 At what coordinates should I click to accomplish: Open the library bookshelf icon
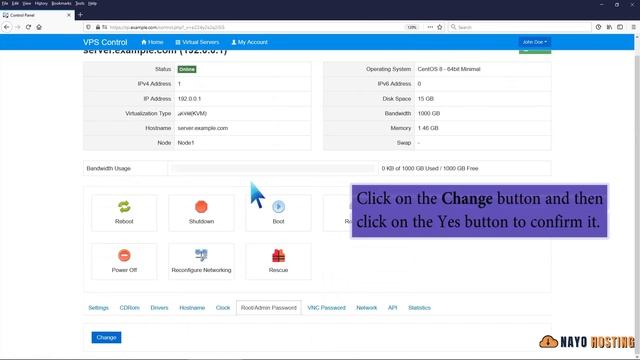click(609, 27)
